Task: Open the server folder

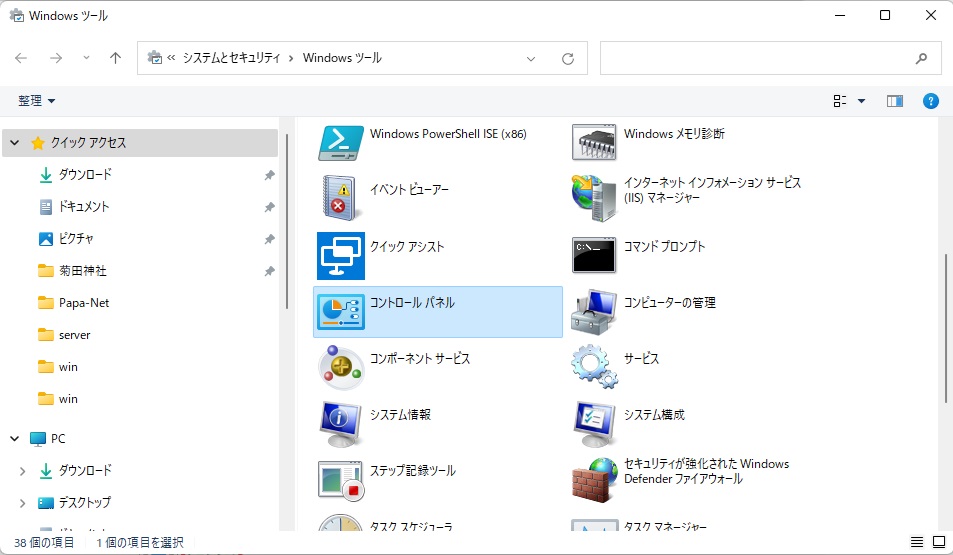Action: (75, 335)
